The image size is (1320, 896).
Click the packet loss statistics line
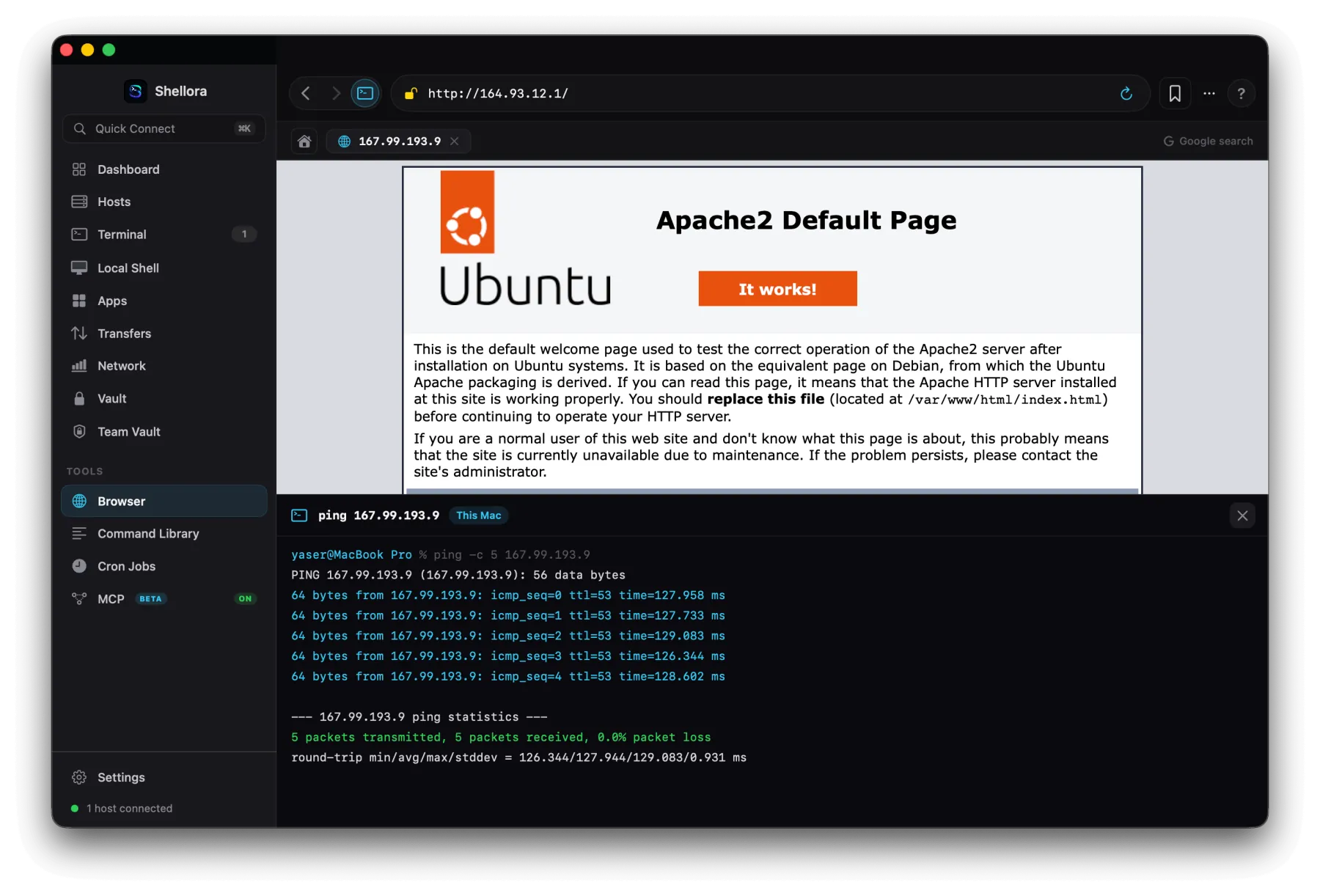(501, 737)
